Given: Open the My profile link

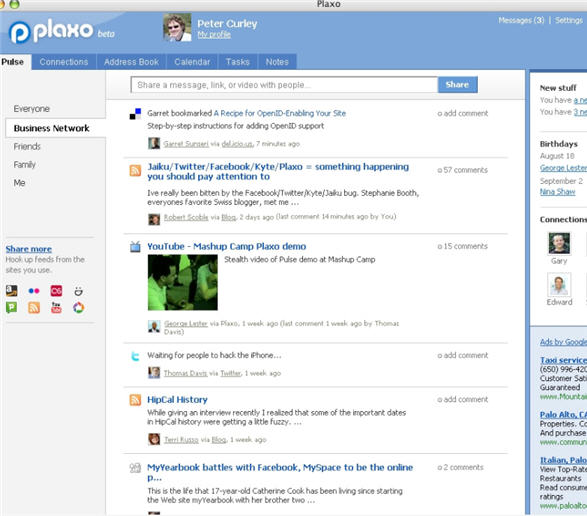Looking at the screenshot, I should [x=214, y=35].
